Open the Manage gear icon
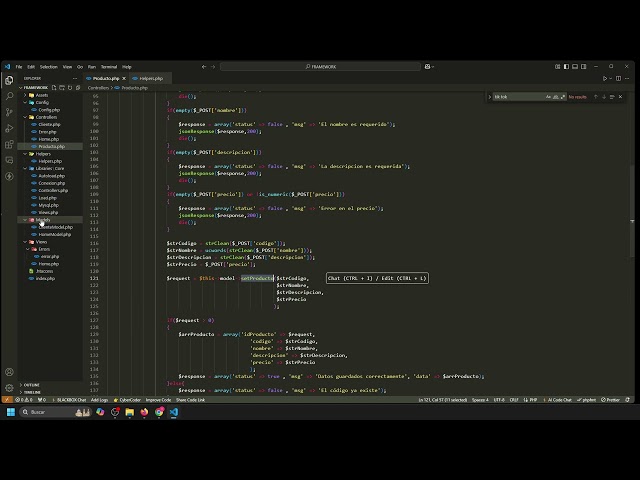The image size is (640, 480). point(9,388)
